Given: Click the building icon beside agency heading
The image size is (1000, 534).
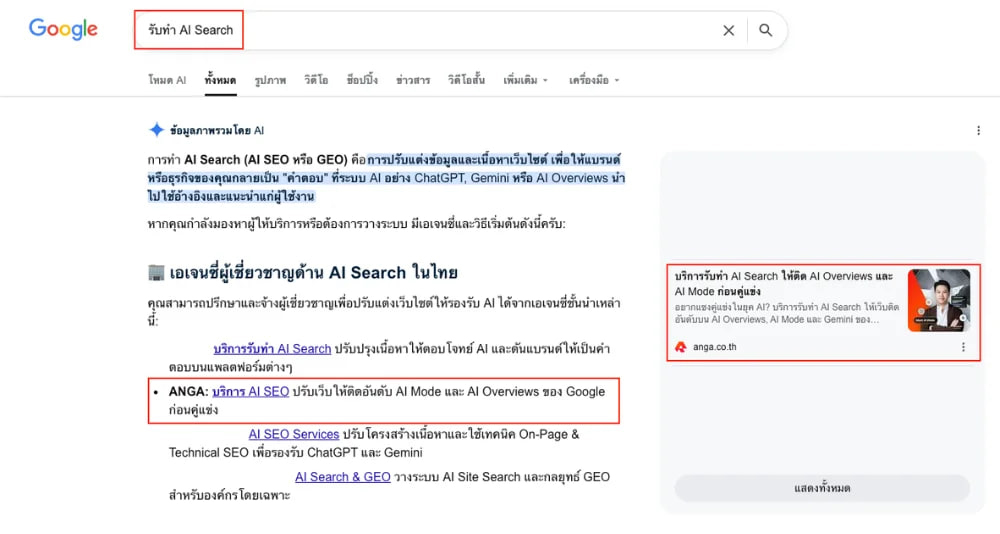Looking at the screenshot, I should coord(156,272).
